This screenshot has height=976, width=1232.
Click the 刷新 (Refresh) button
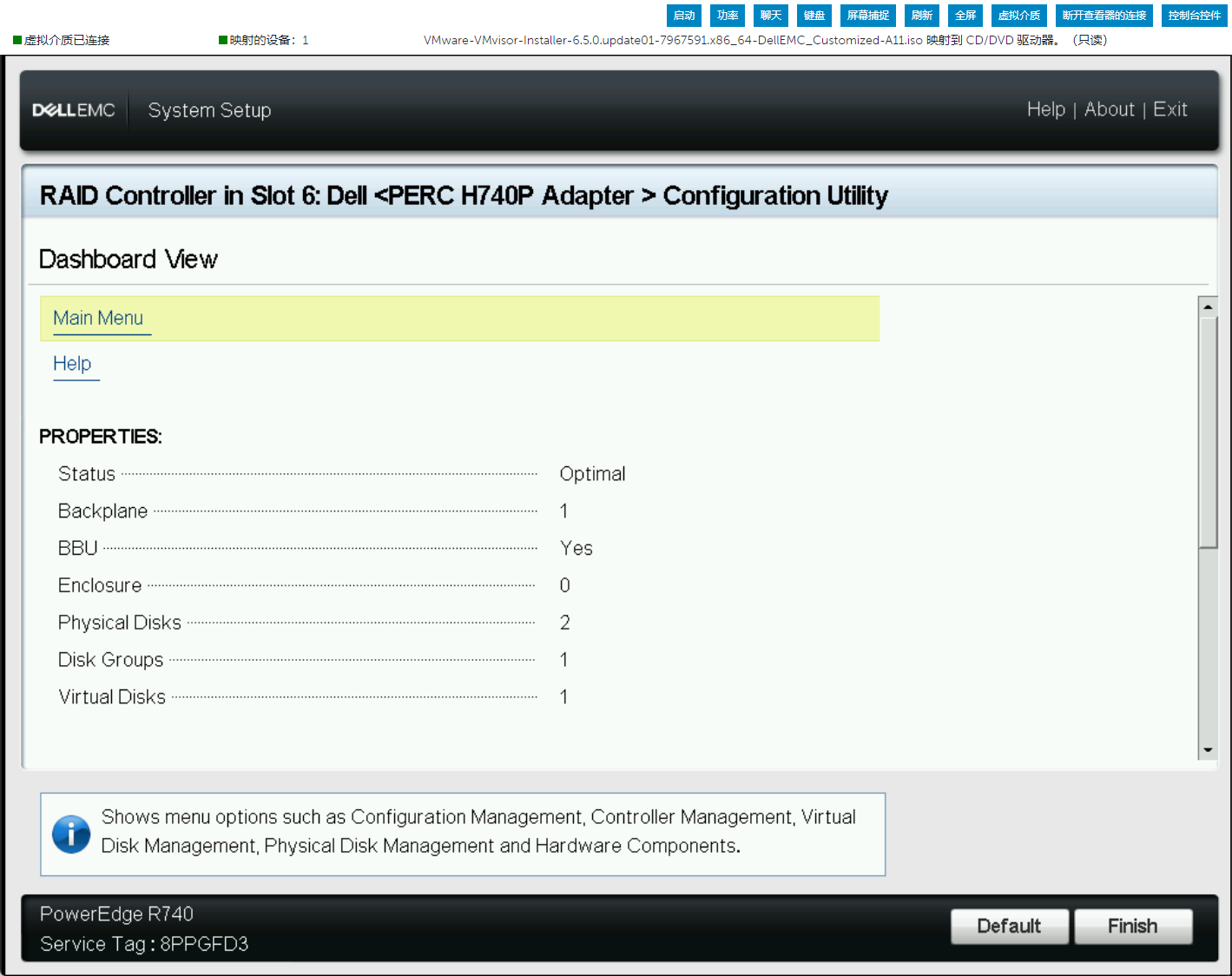coord(922,16)
